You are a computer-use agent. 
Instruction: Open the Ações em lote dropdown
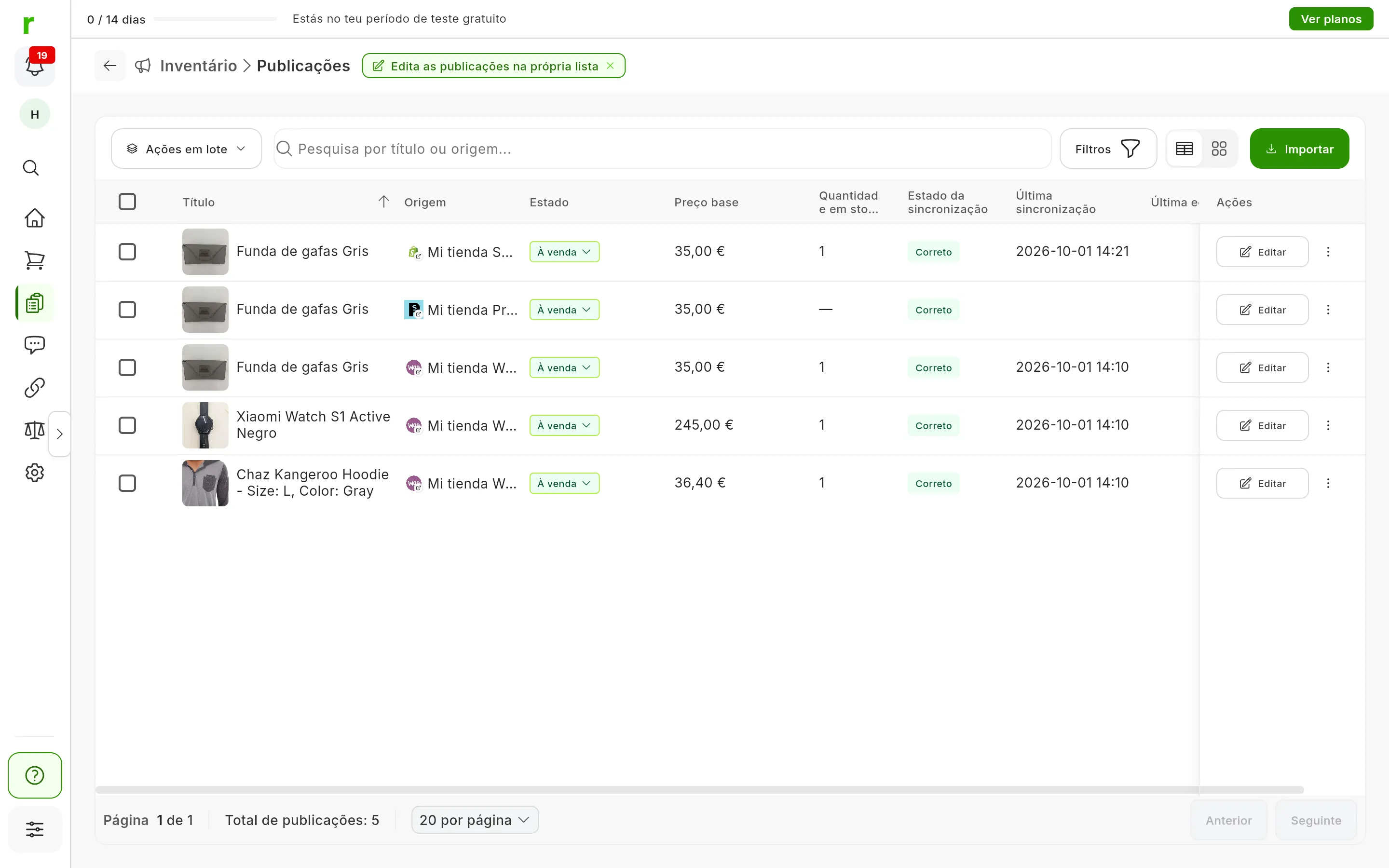pos(186,149)
